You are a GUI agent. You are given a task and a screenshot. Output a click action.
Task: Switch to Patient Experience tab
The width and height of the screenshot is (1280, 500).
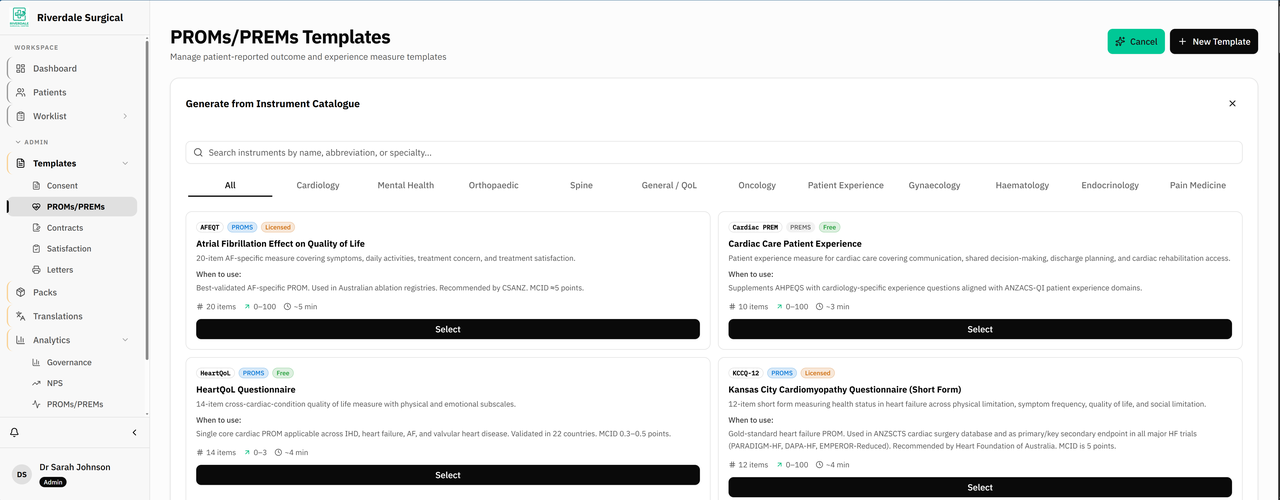click(846, 185)
